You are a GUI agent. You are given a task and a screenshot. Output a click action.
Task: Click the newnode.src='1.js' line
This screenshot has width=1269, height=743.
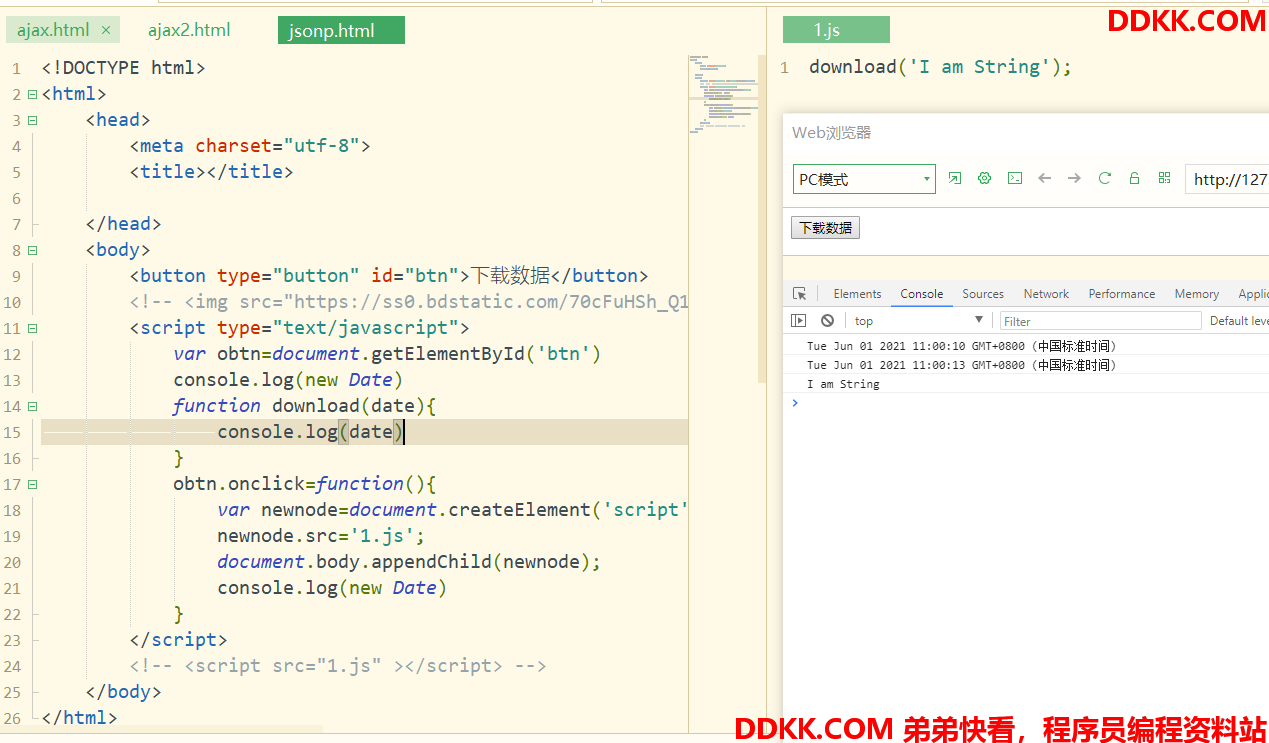(x=322, y=536)
